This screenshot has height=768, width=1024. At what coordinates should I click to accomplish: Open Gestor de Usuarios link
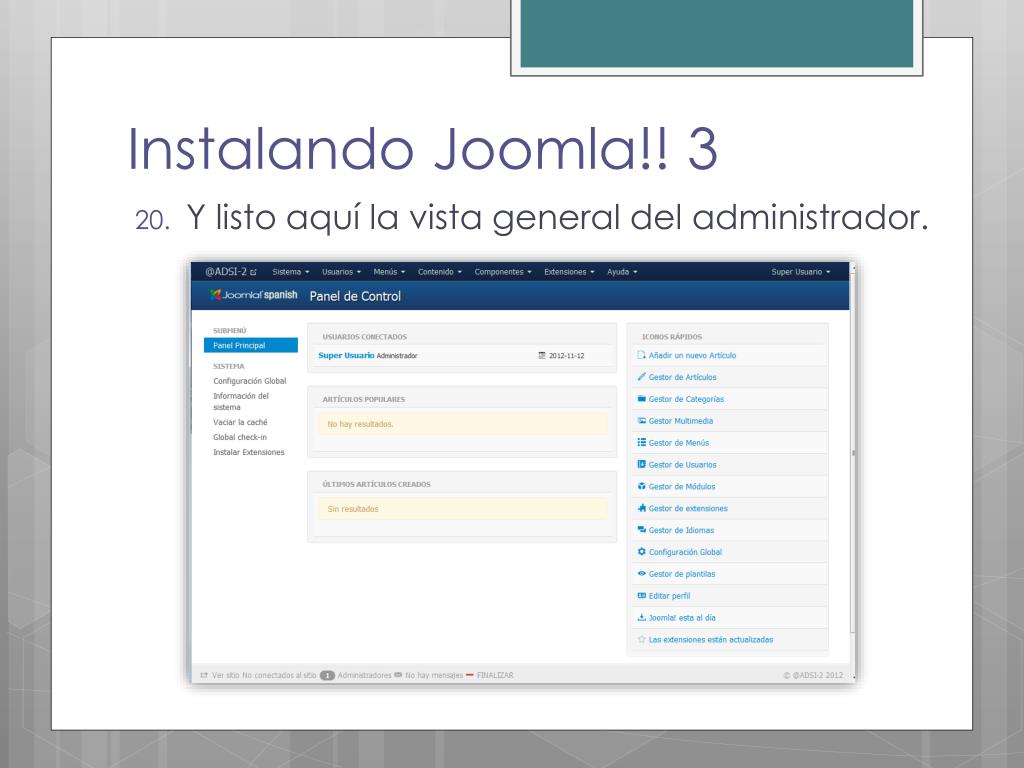click(x=682, y=464)
